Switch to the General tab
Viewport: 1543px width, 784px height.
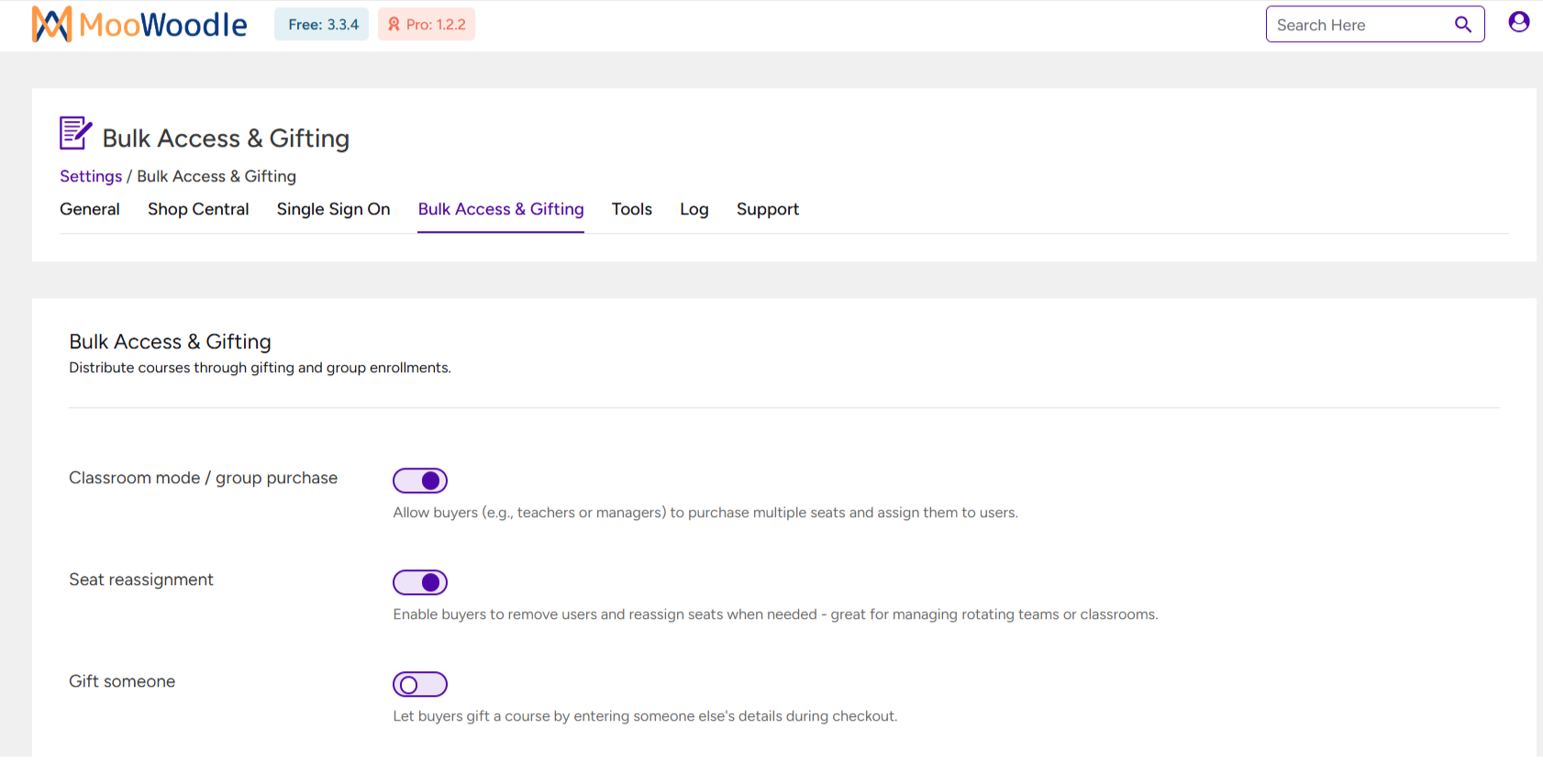90,209
